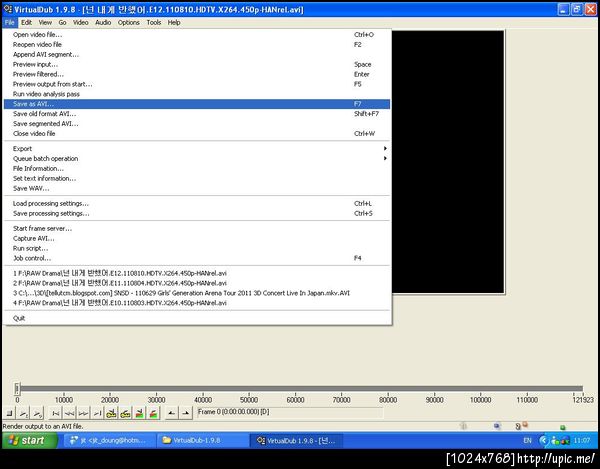Select Capture AVI entry
The width and height of the screenshot is (600, 469).
pyautogui.click(x=197, y=239)
